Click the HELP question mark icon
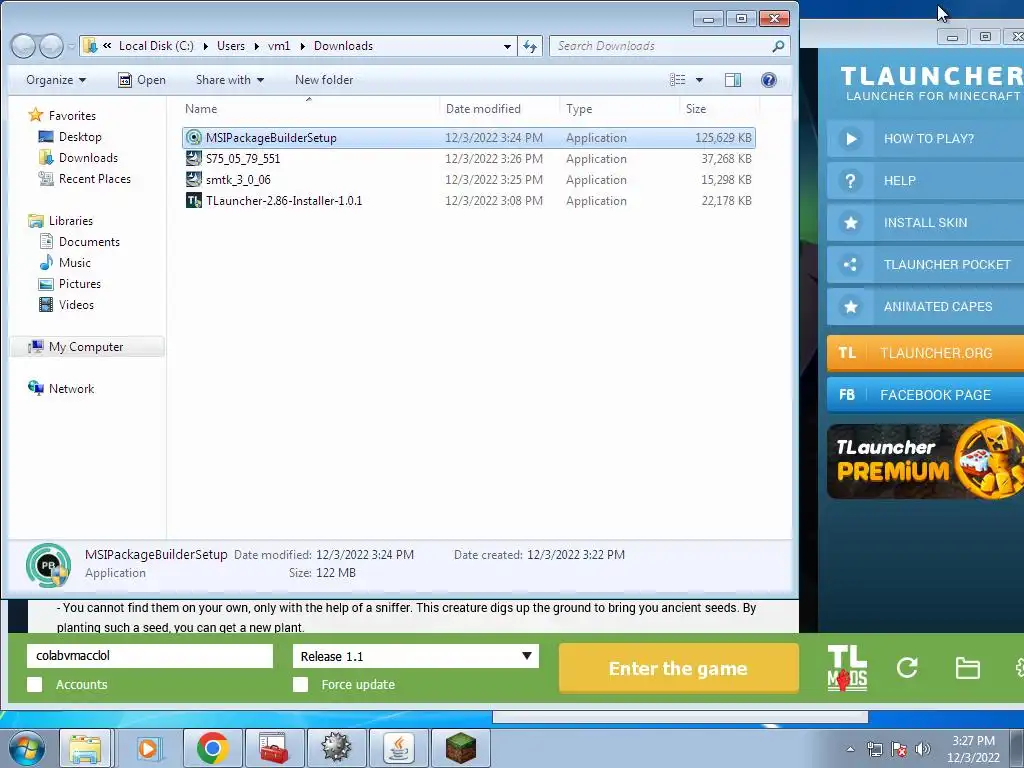Screen dimensions: 1024x768 tap(850, 180)
